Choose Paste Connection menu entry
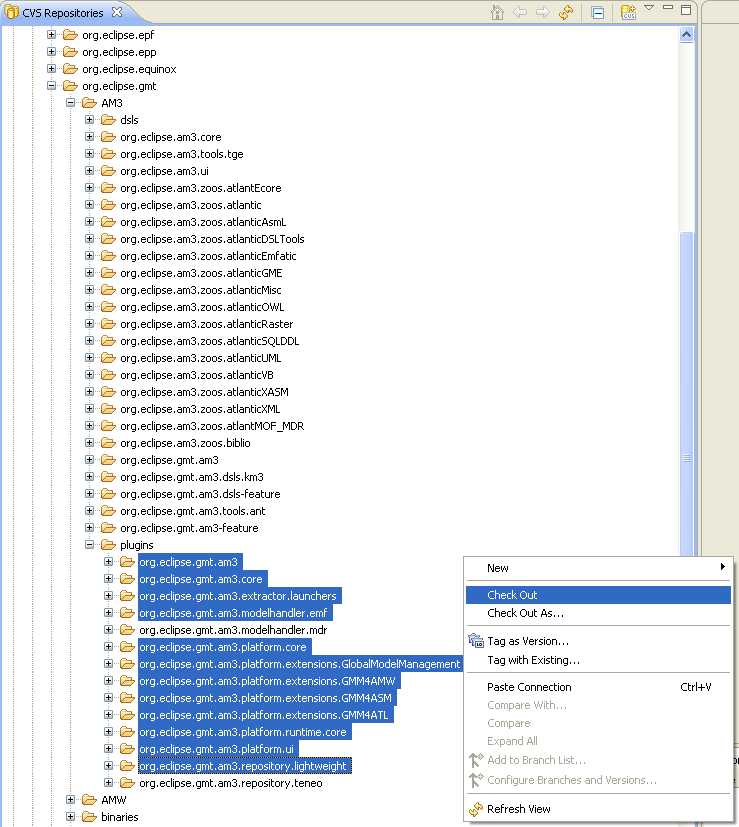 [598, 687]
